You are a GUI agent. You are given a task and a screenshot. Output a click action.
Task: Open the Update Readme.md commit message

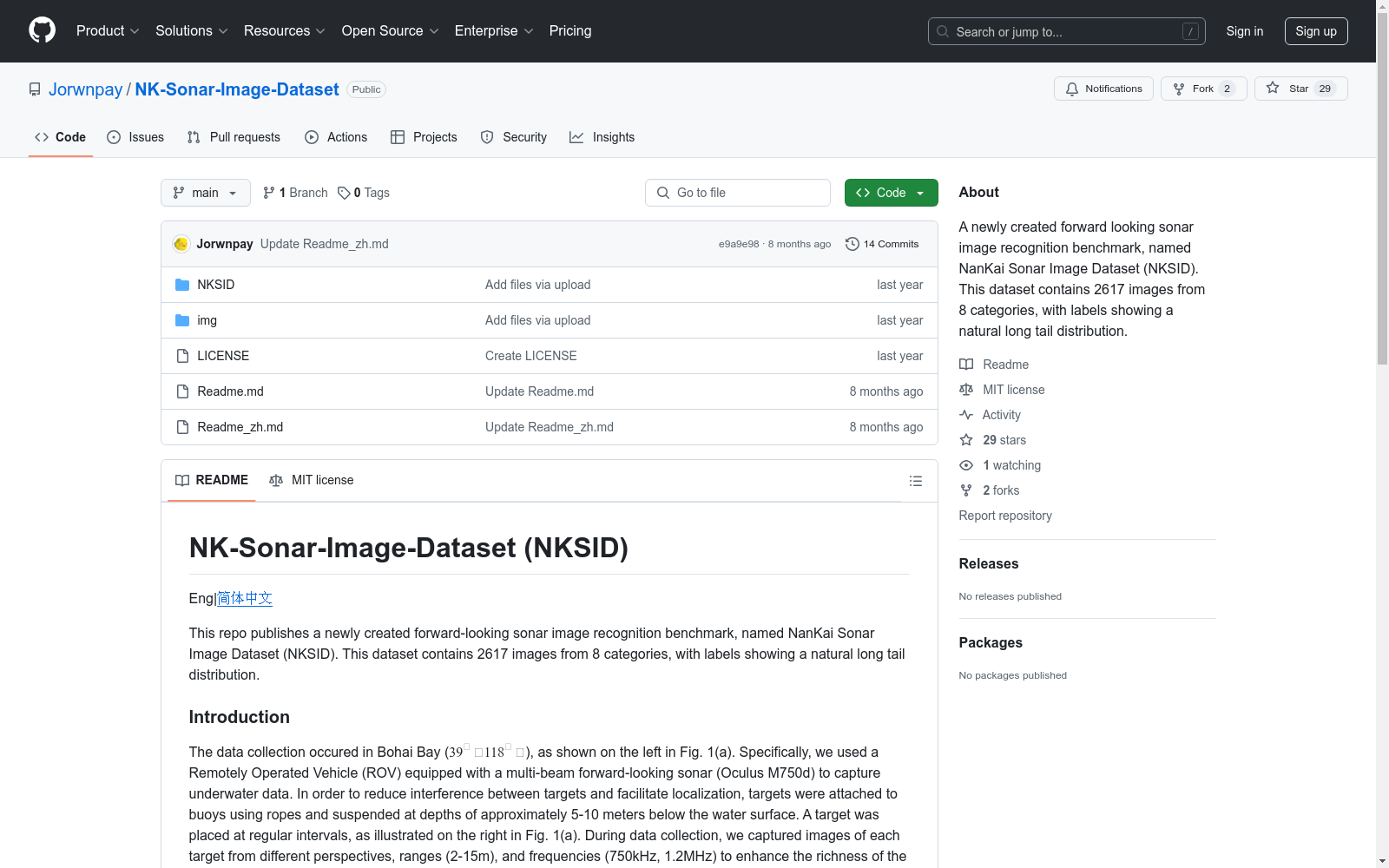pyautogui.click(x=540, y=391)
